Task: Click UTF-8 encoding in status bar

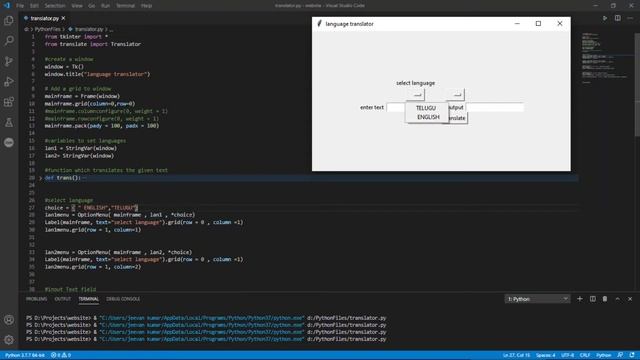Action: point(568,355)
